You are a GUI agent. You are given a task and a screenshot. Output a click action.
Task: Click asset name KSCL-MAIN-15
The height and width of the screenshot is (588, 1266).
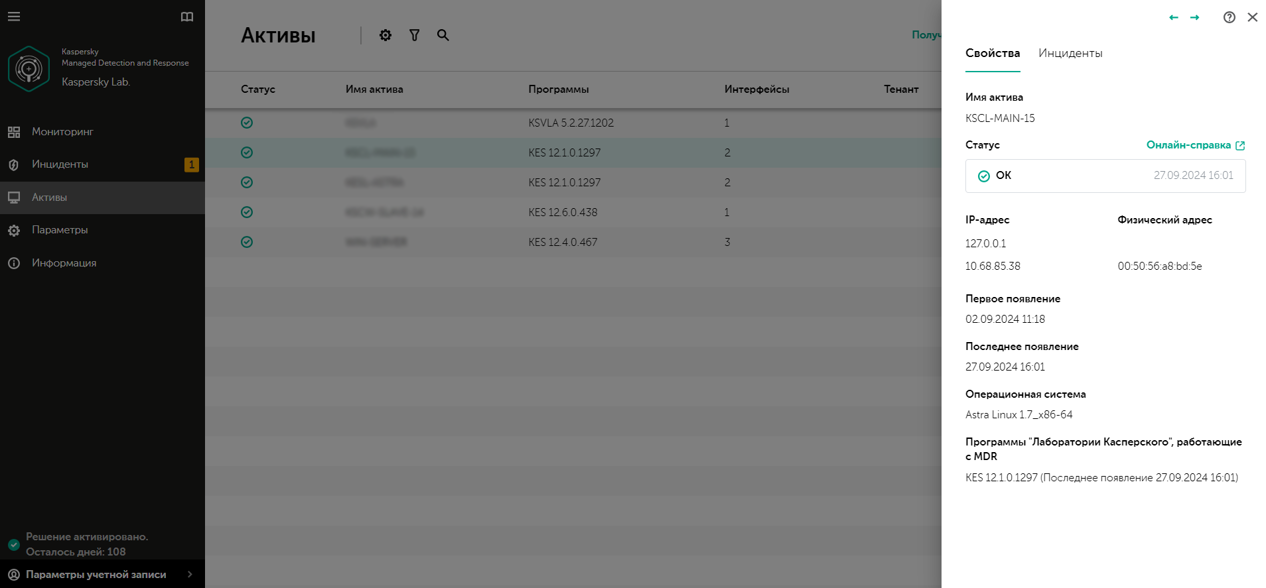[1000, 118]
